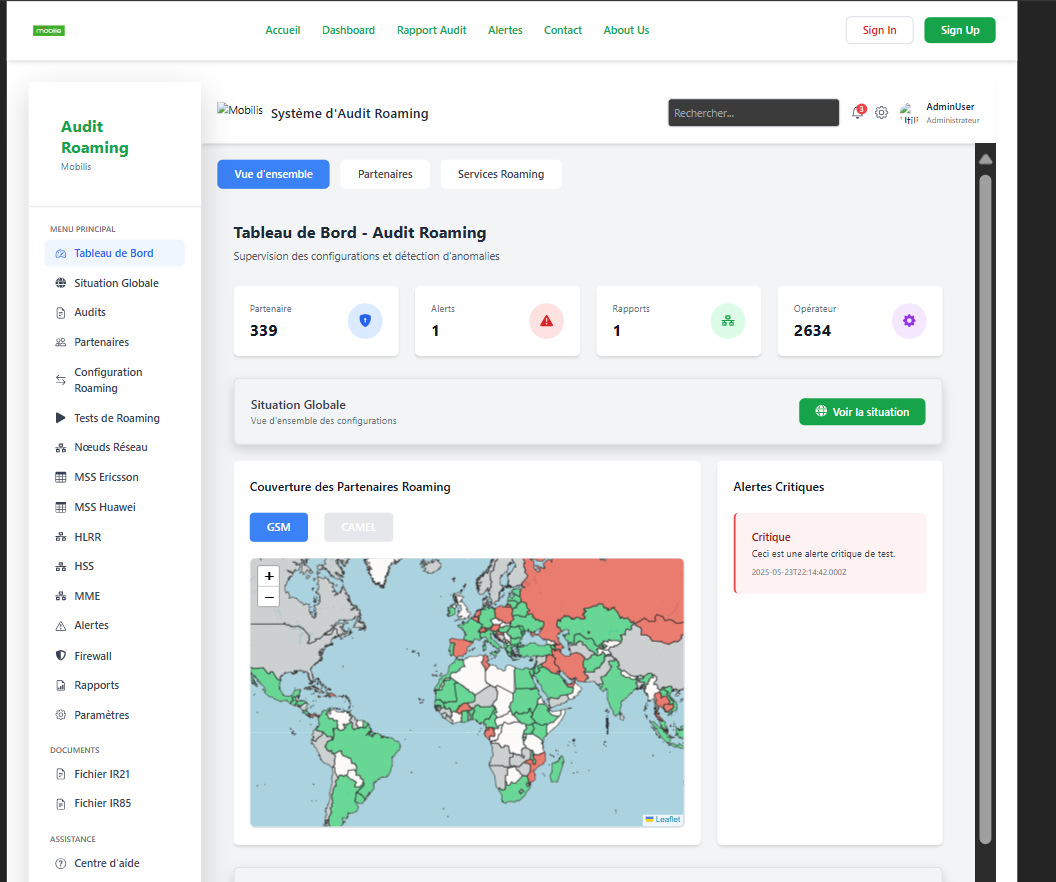The width and height of the screenshot is (1056, 882).
Task: Switch to the Partenaires tab
Action: pyautogui.click(x=385, y=174)
